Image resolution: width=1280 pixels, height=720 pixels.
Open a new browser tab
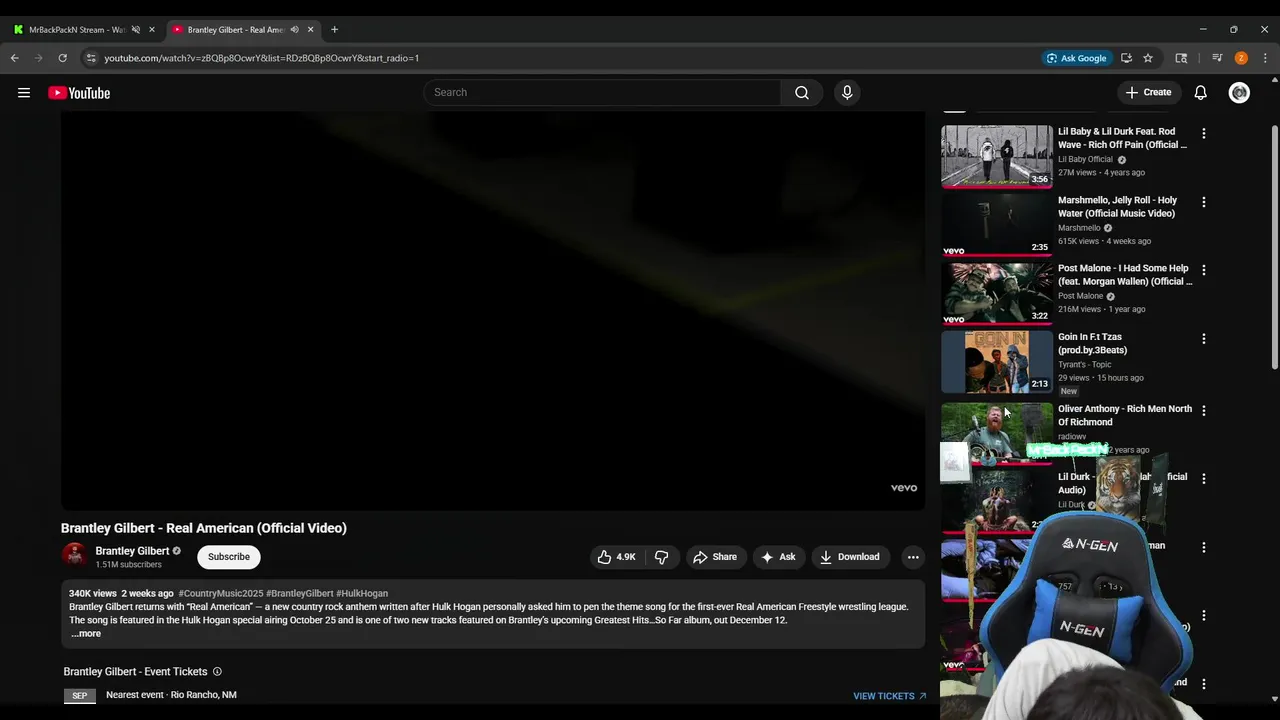(x=334, y=30)
